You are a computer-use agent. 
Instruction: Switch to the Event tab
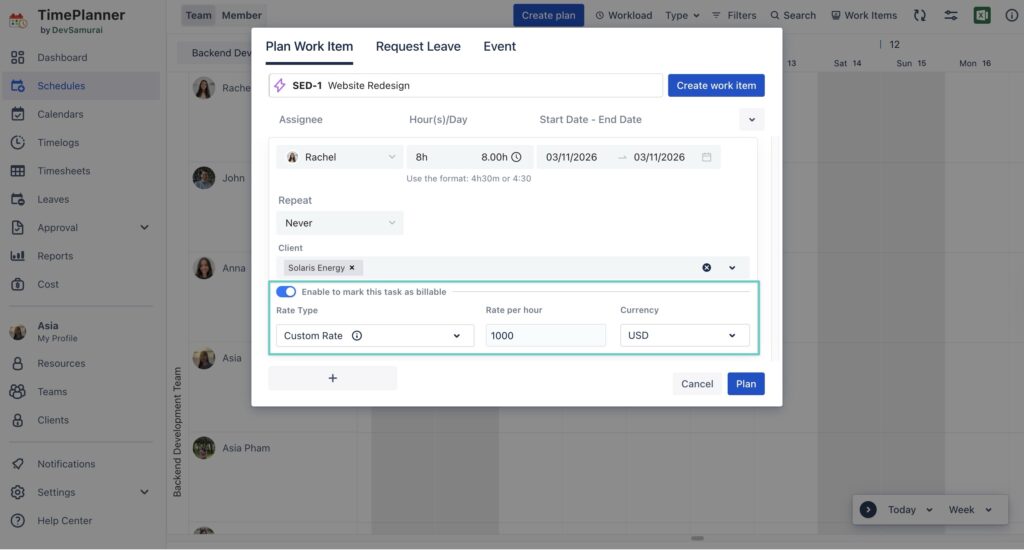500,46
